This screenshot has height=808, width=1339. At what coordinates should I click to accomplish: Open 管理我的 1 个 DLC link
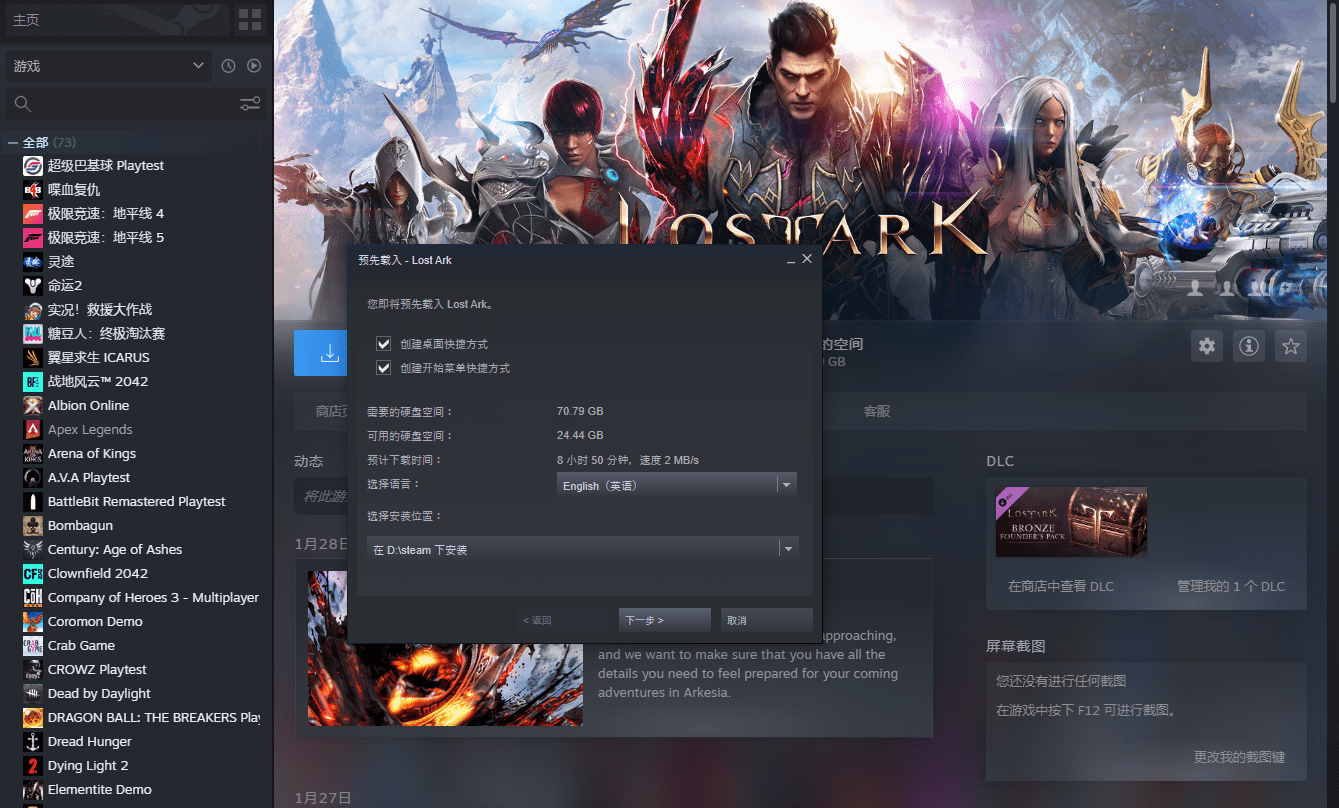tap(1231, 586)
